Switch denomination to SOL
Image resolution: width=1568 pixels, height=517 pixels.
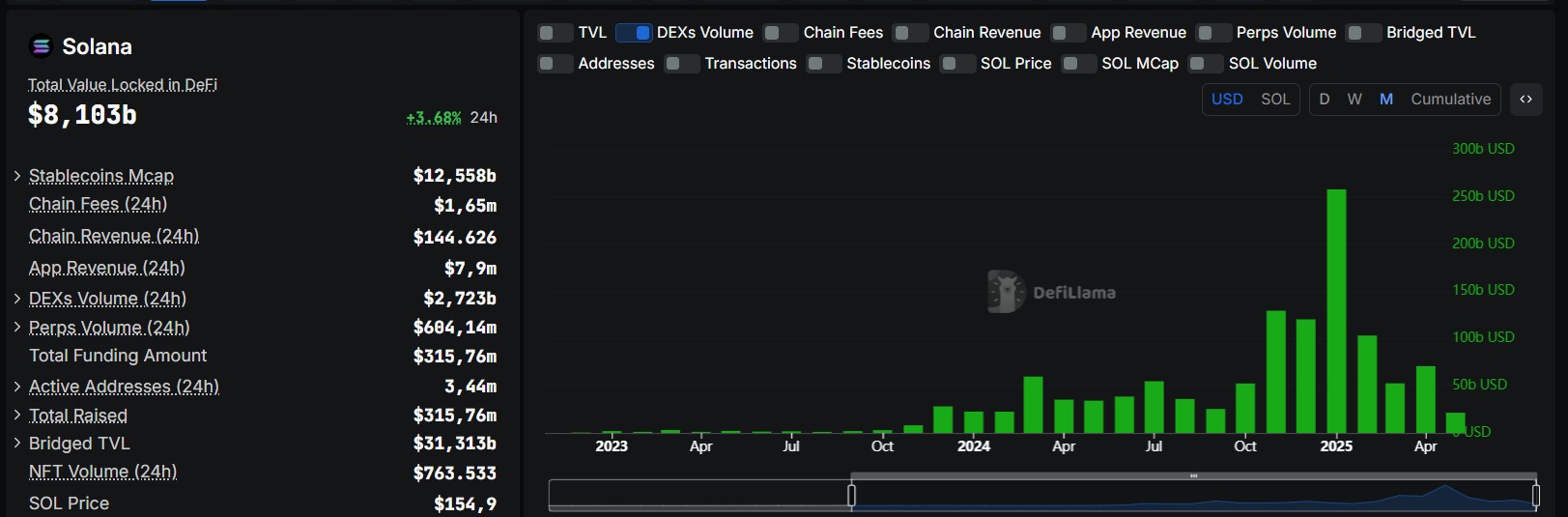point(1275,100)
